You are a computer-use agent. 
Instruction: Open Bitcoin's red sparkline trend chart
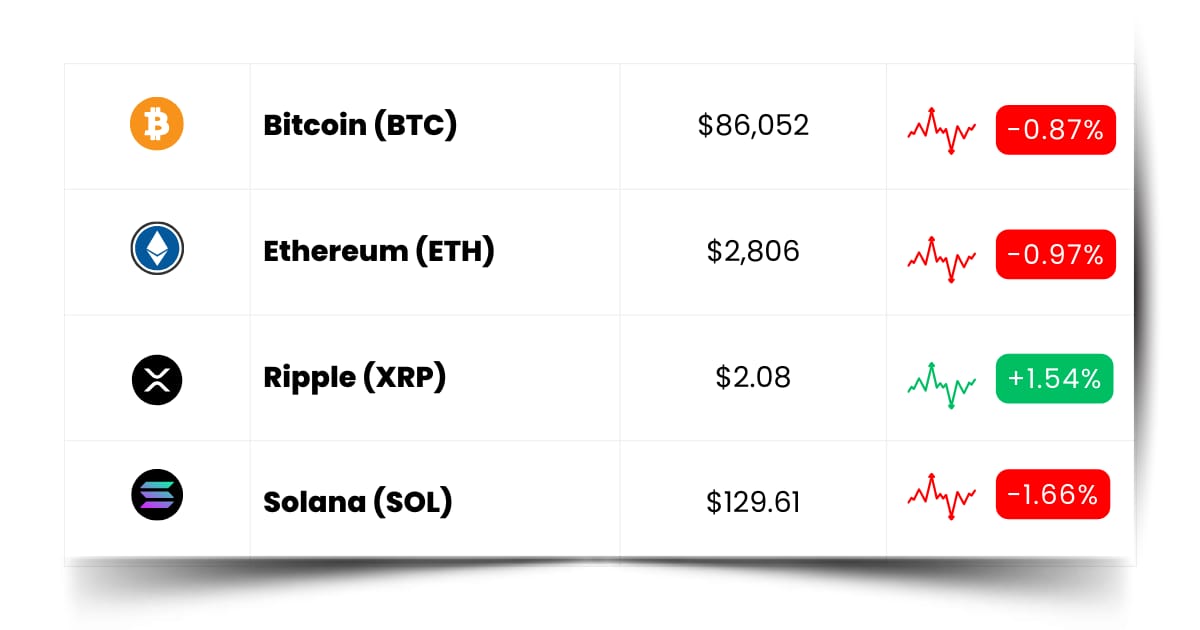pyautogui.click(x=942, y=130)
